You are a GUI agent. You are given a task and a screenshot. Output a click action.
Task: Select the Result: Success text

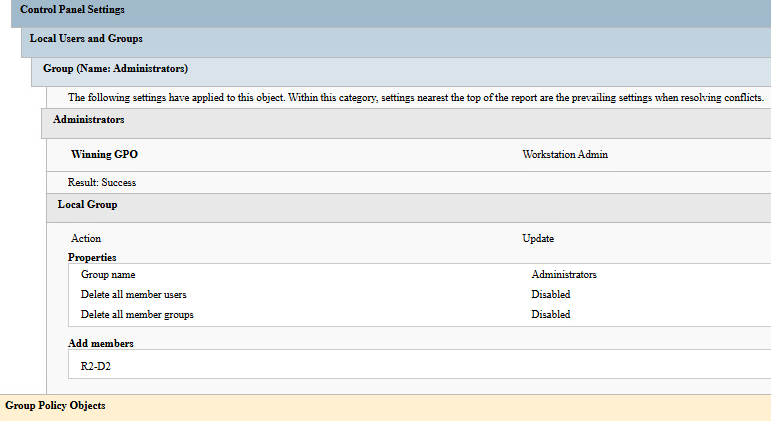pyautogui.click(x=102, y=183)
